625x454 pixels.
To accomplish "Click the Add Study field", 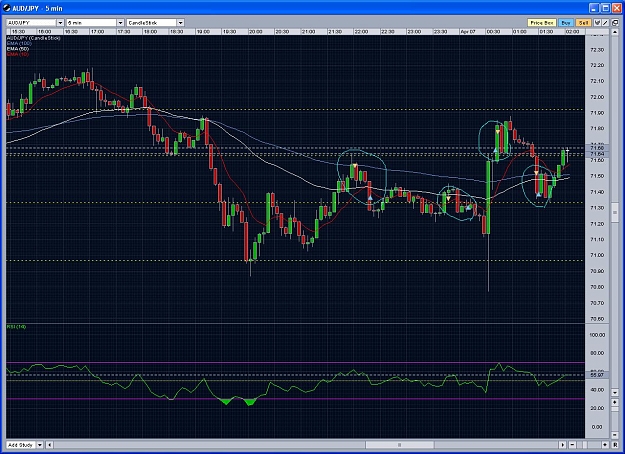I will pyautogui.click(x=21, y=445).
